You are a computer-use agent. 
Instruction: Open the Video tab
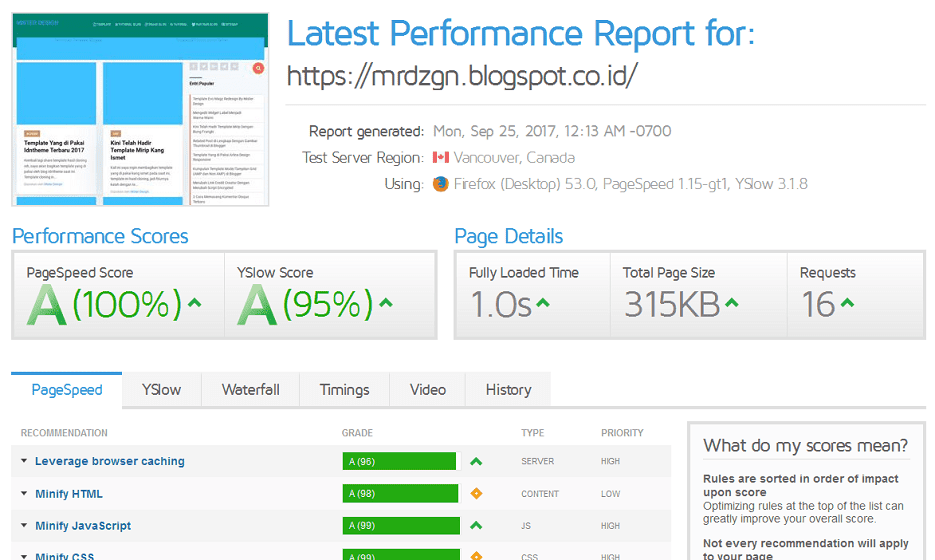click(x=428, y=390)
